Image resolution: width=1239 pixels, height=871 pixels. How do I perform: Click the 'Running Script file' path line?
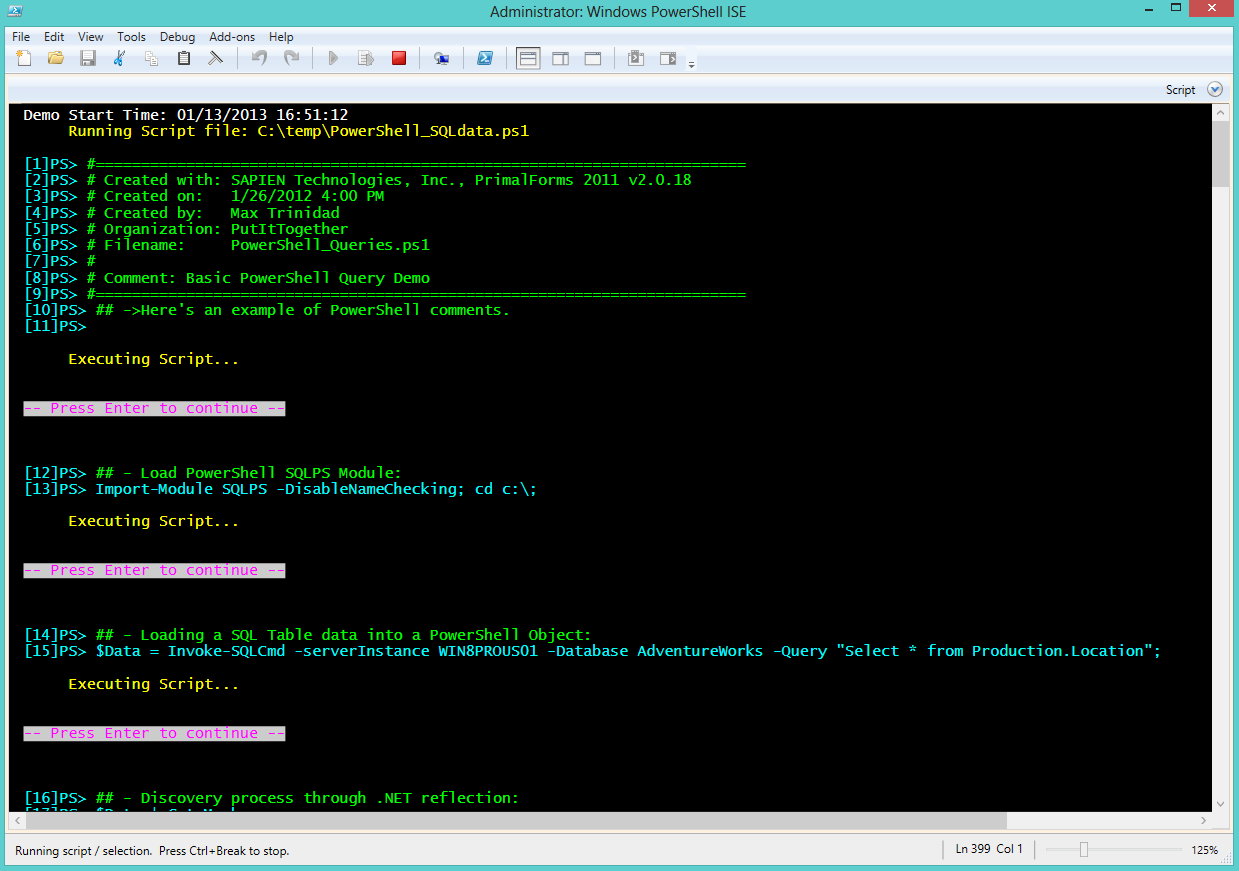299,131
